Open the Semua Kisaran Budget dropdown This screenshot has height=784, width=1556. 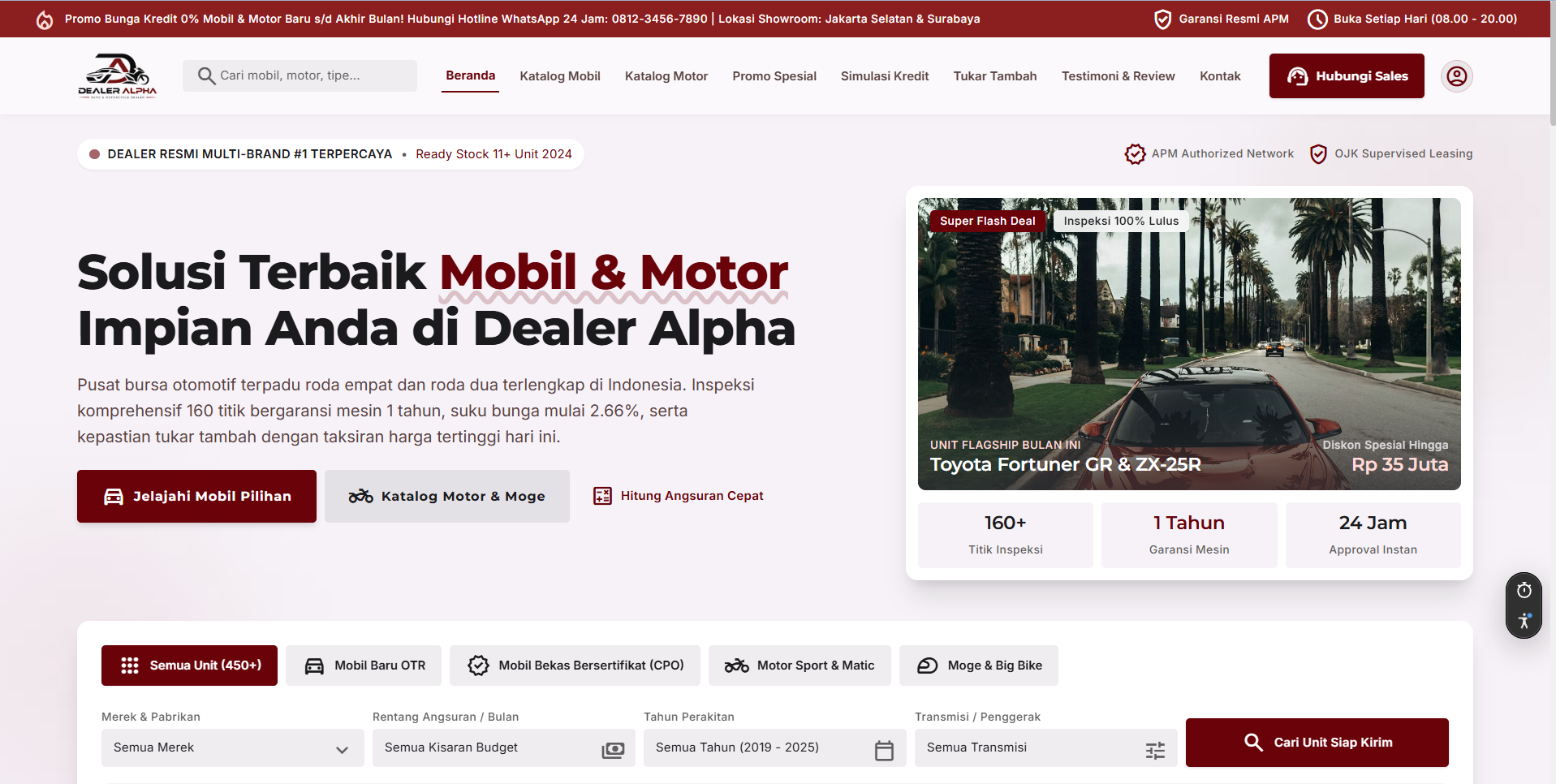click(503, 747)
